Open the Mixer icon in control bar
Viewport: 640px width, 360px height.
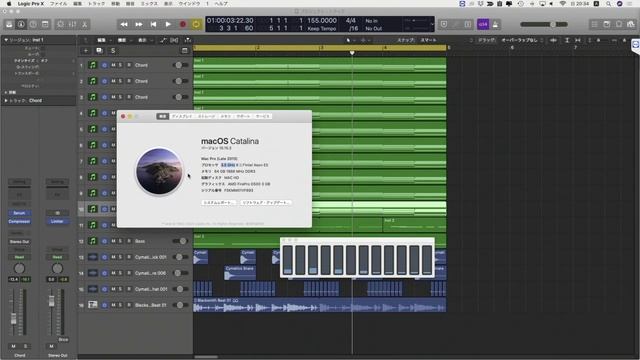coord(72,24)
